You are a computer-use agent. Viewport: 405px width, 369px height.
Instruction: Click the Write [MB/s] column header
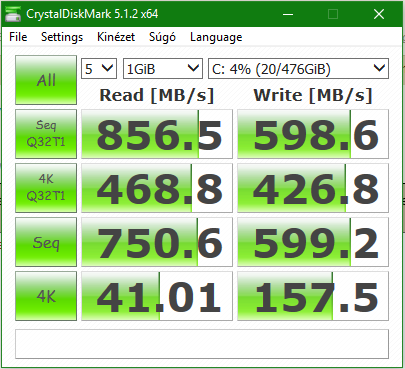pos(313,95)
